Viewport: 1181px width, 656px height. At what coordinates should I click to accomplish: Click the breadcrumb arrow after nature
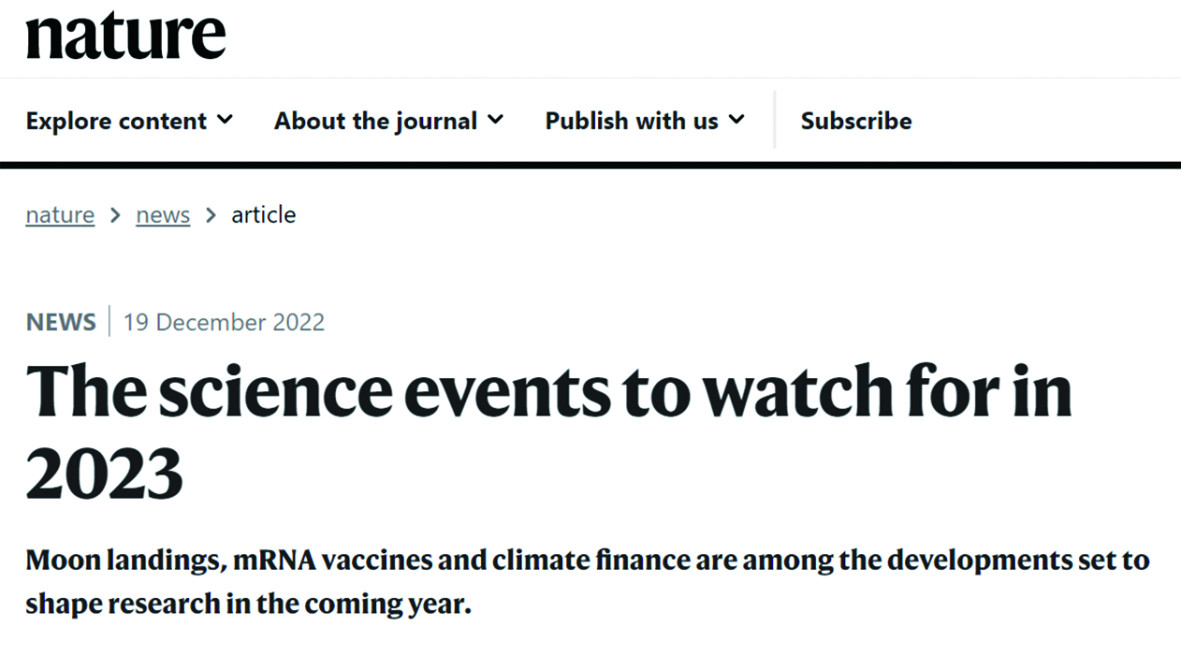click(115, 216)
